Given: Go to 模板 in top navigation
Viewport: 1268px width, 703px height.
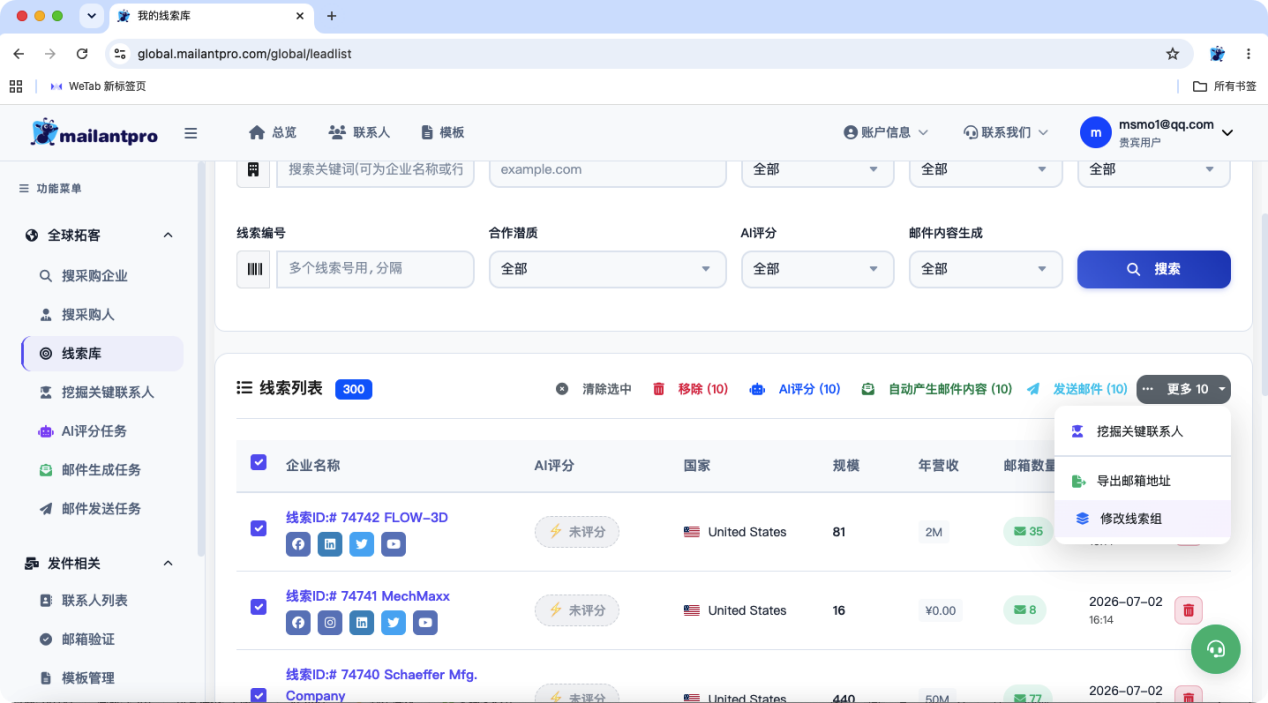Looking at the screenshot, I should coord(442,132).
